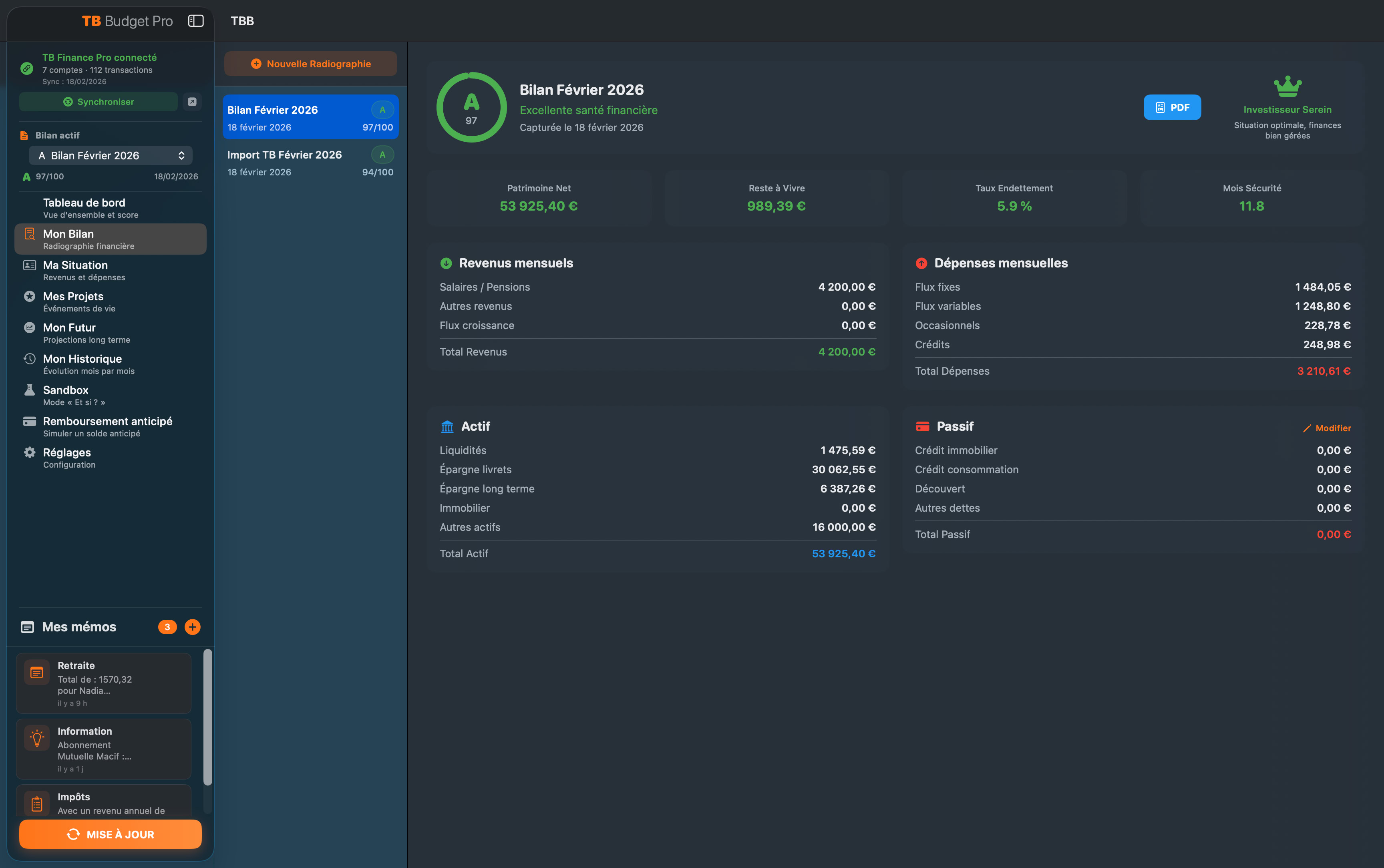Toggle the sidebar panel icon
The image size is (1384, 868).
click(x=196, y=21)
